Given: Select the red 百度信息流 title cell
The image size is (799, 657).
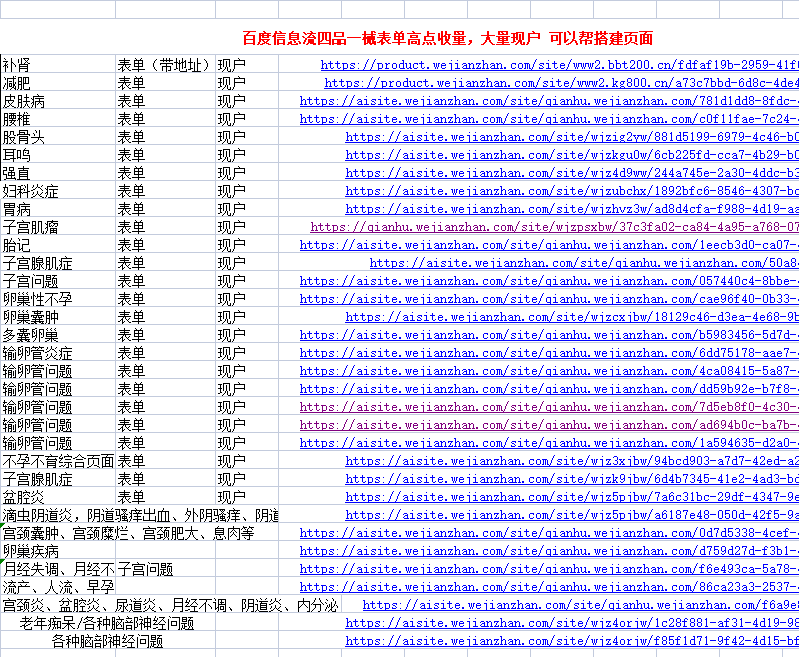Looking at the screenshot, I should (x=447, y=38).
